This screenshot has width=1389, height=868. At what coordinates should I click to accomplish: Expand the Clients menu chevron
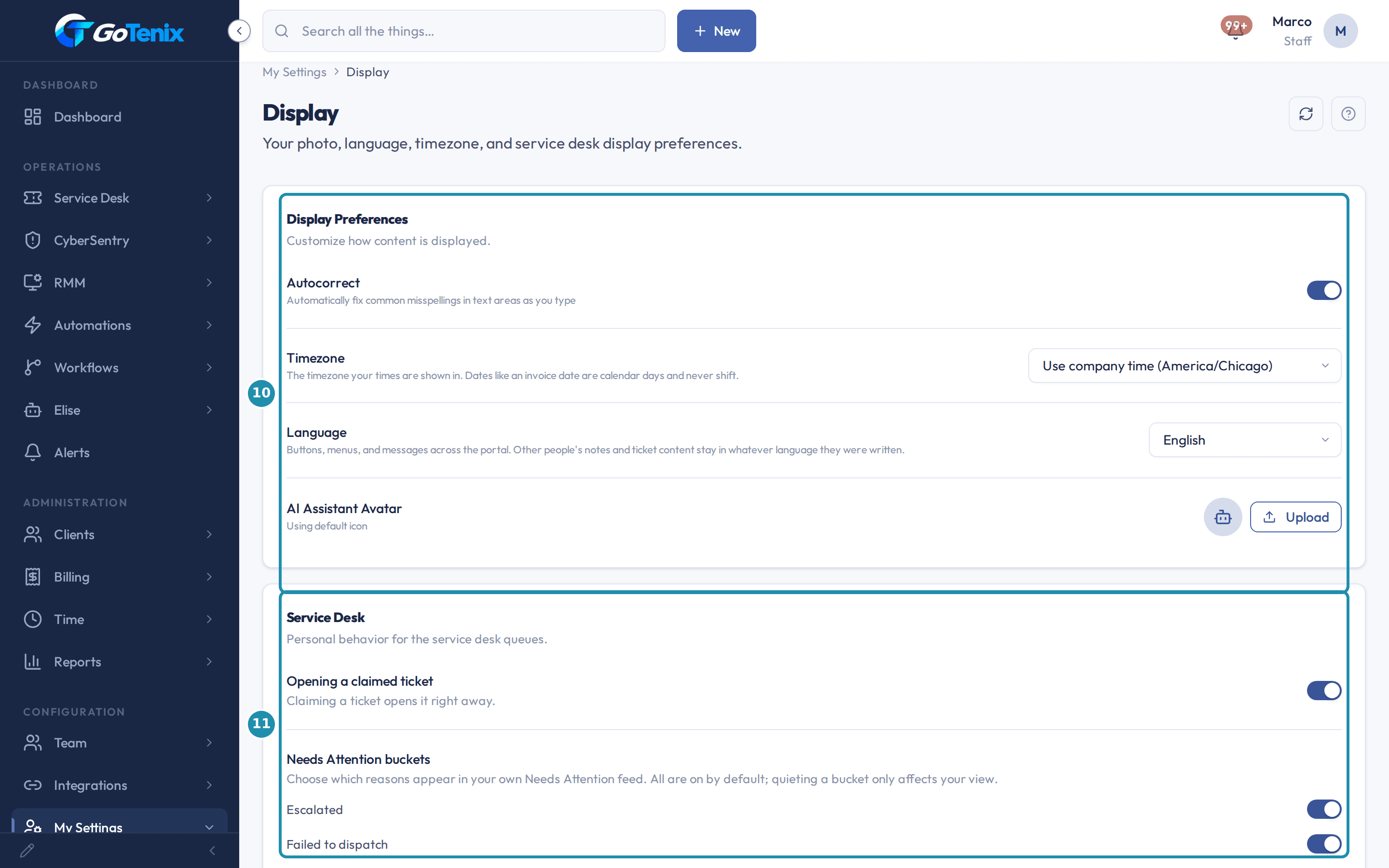point(209,534)
